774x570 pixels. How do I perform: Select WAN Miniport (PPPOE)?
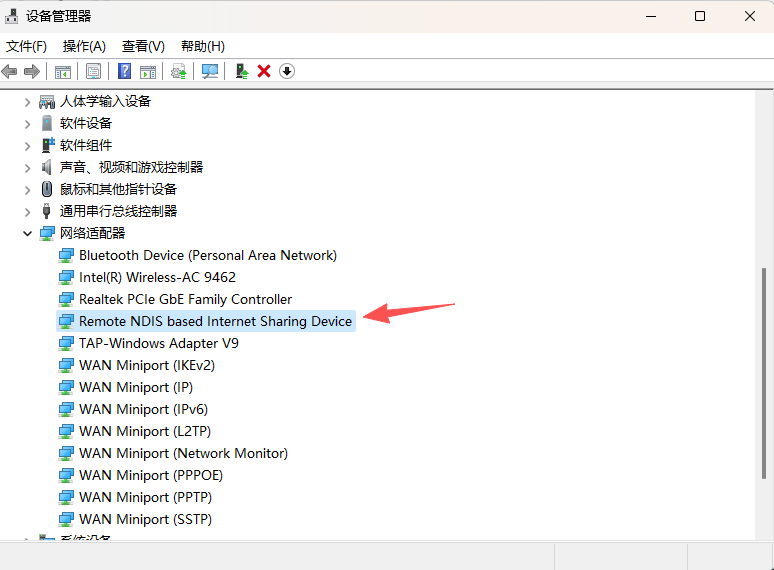click(x=151, y=475)
